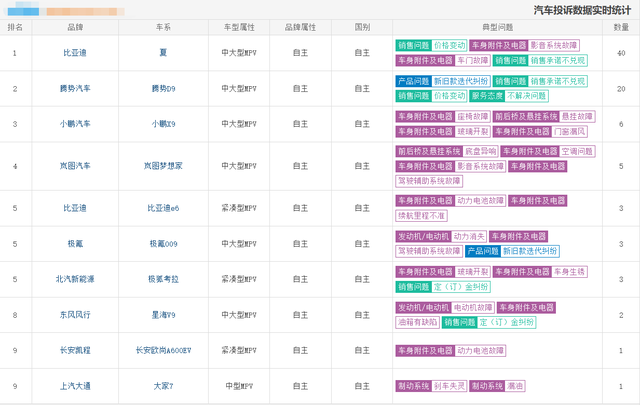
Task: Click the rank 8 cell
Action: tap(15, 315)
